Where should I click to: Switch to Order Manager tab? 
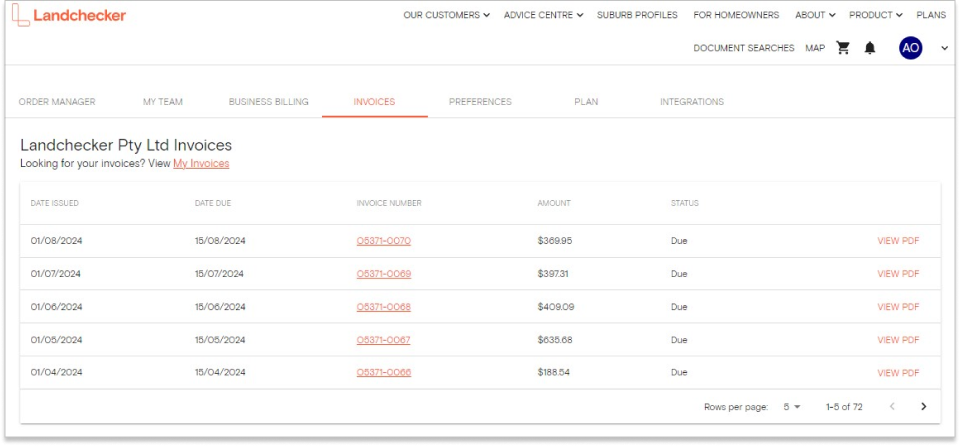[x=57, y=102]
